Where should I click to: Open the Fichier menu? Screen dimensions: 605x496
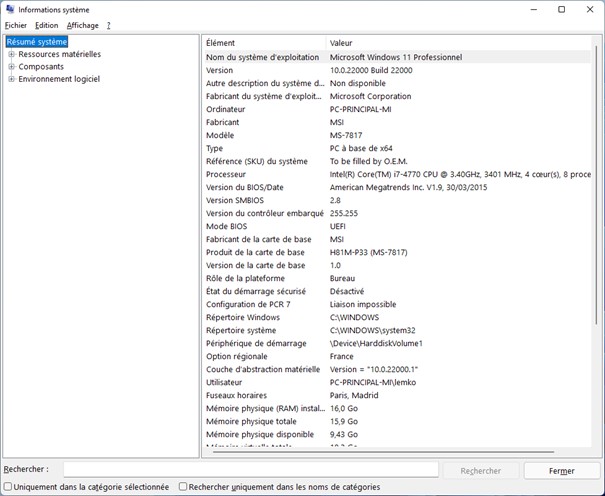[15, 25]
